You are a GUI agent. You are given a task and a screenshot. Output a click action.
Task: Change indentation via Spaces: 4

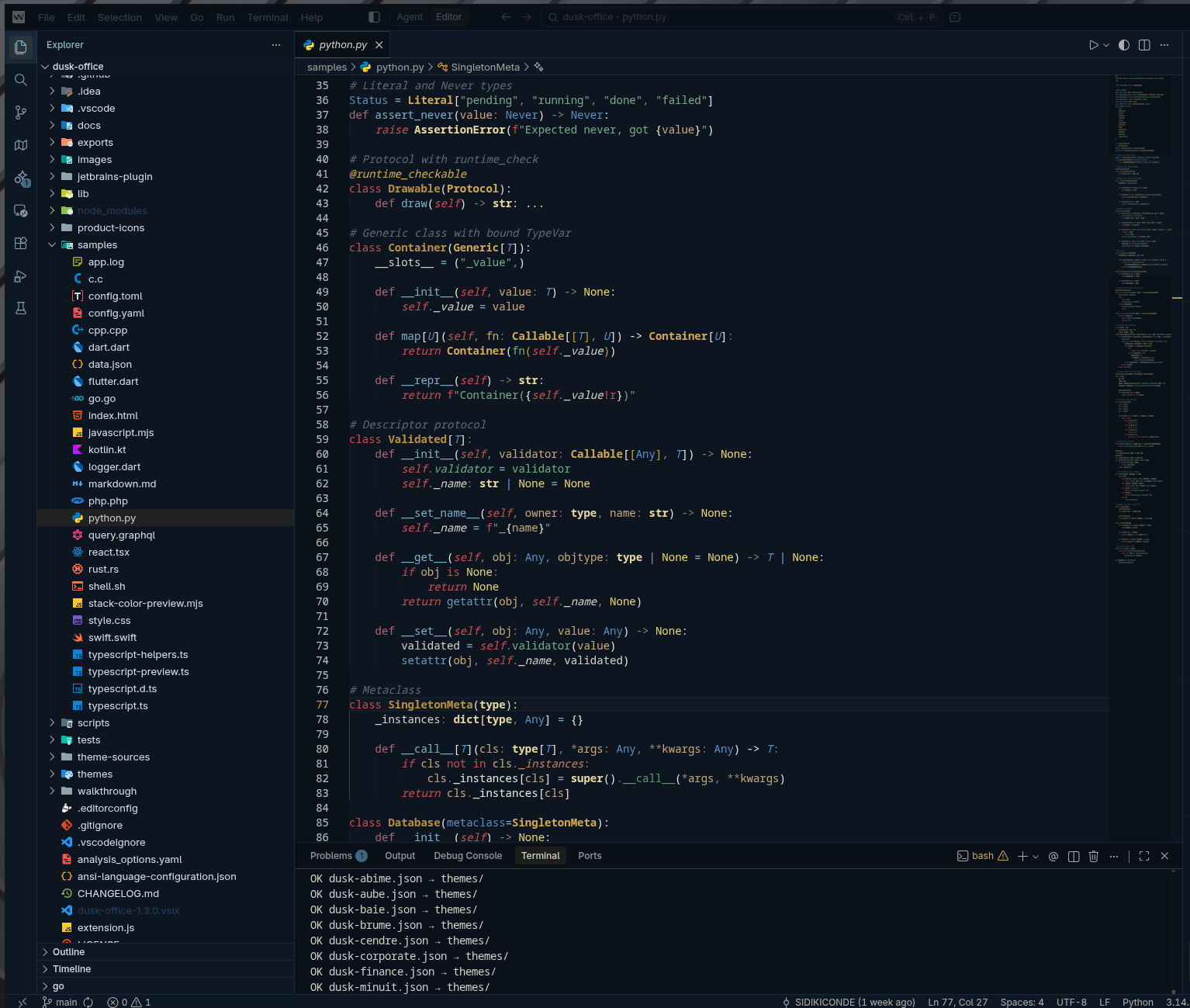[x=1022, y=1002]
